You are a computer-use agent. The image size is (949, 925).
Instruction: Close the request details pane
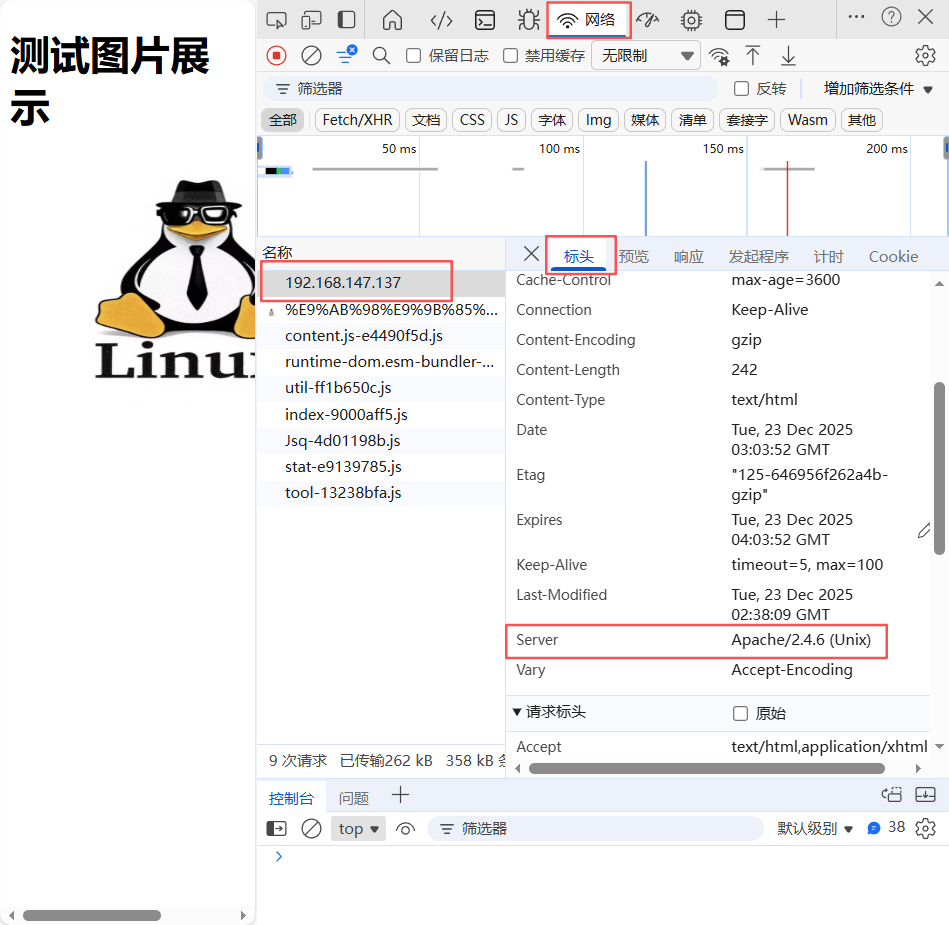[x=531, y=254]
